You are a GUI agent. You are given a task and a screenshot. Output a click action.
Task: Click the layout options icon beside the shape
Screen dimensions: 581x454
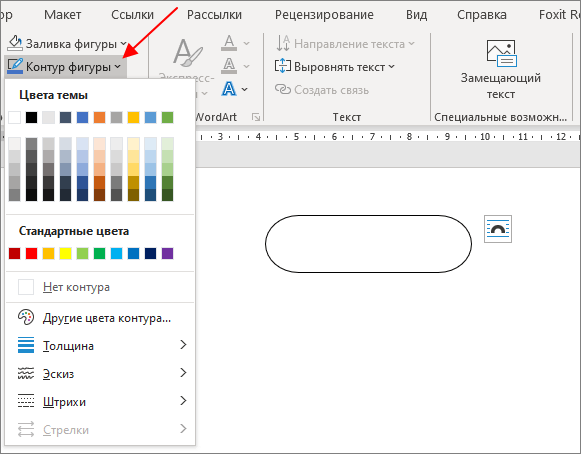[x=498, y=229]
